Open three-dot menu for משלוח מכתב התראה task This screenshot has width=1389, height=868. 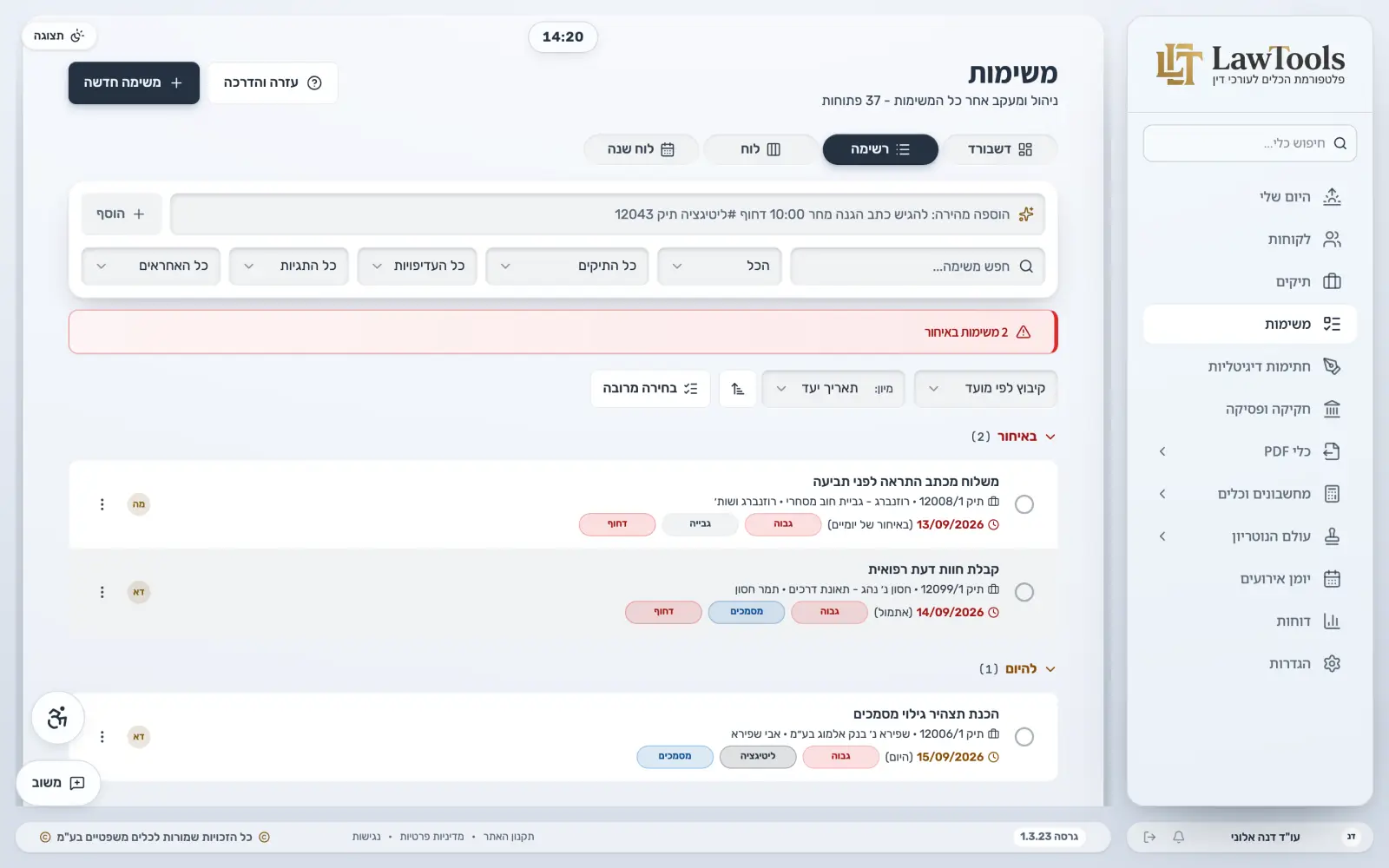[x=102, y=504]
